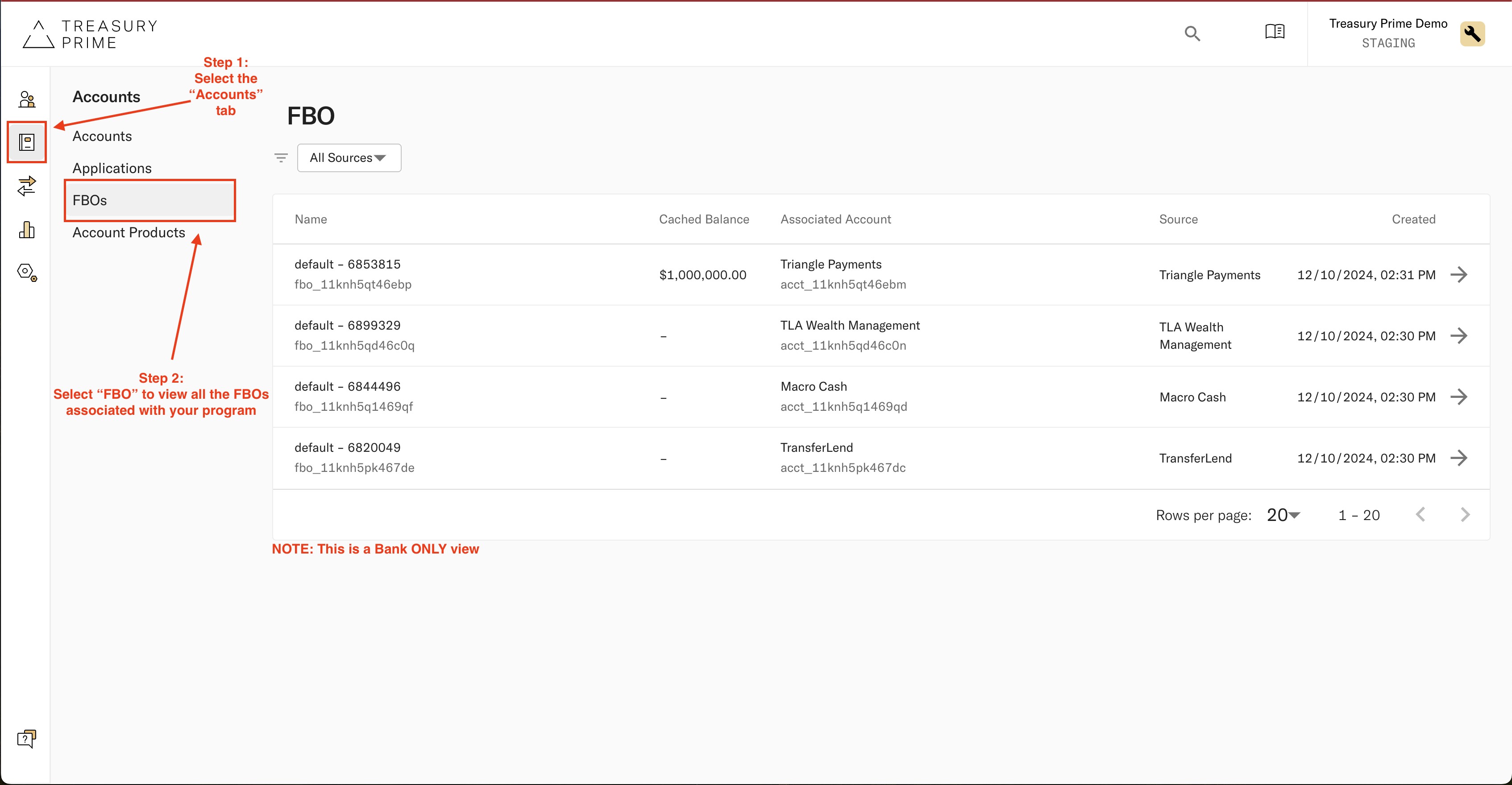Open the Rows per page dropdown
1512x785 pixels.
(1284, 515)
